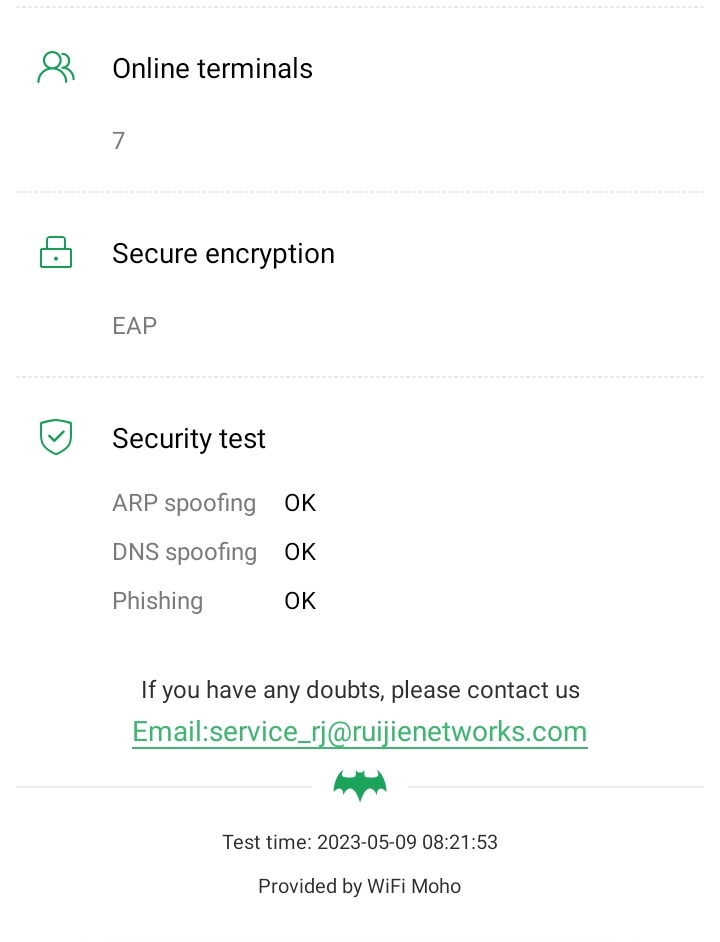Tap the Test time timestamp
This screenshot has height=942, width=720.
click(360, 842)
